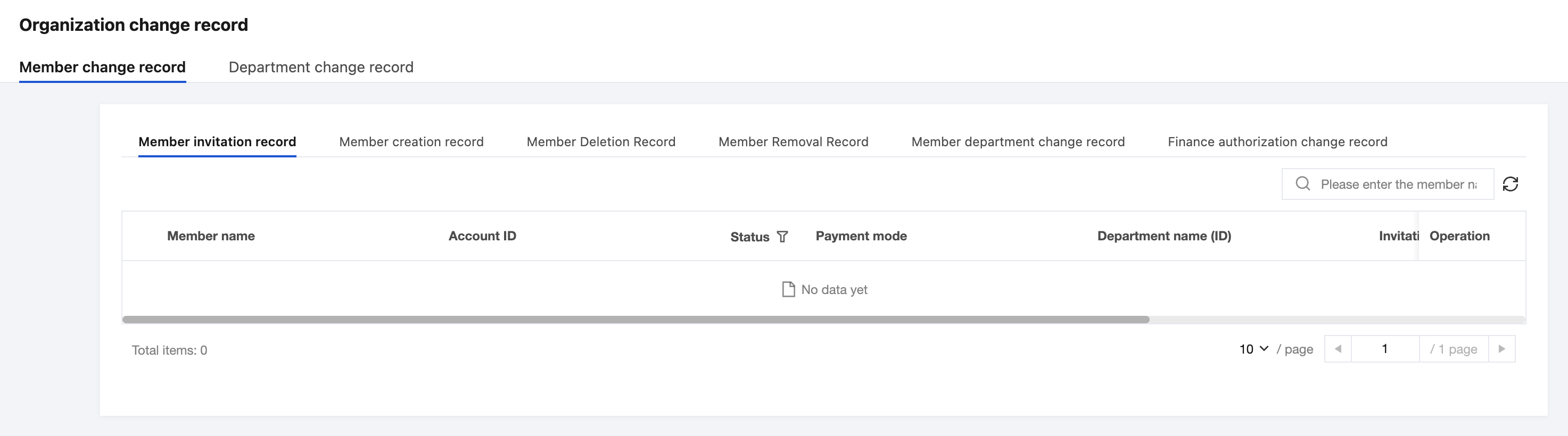Click the horizontal table scrollbar
The height and width of the screenshot is (436, 1568).
tap(636, 319)
